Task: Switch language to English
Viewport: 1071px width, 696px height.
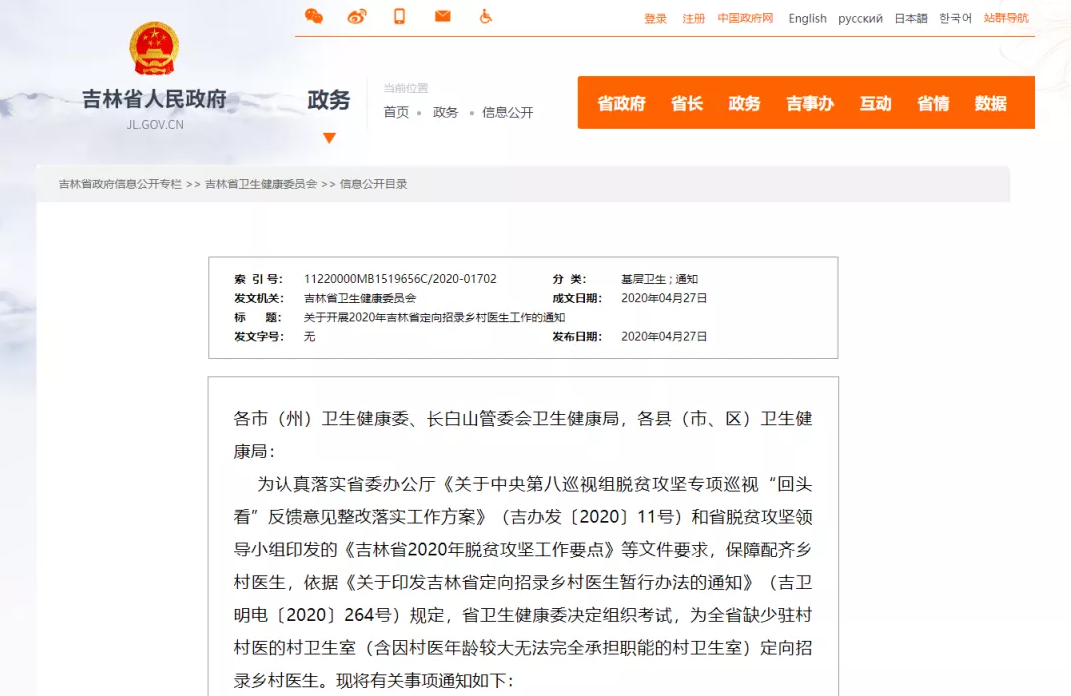Action: coord(807,18)
